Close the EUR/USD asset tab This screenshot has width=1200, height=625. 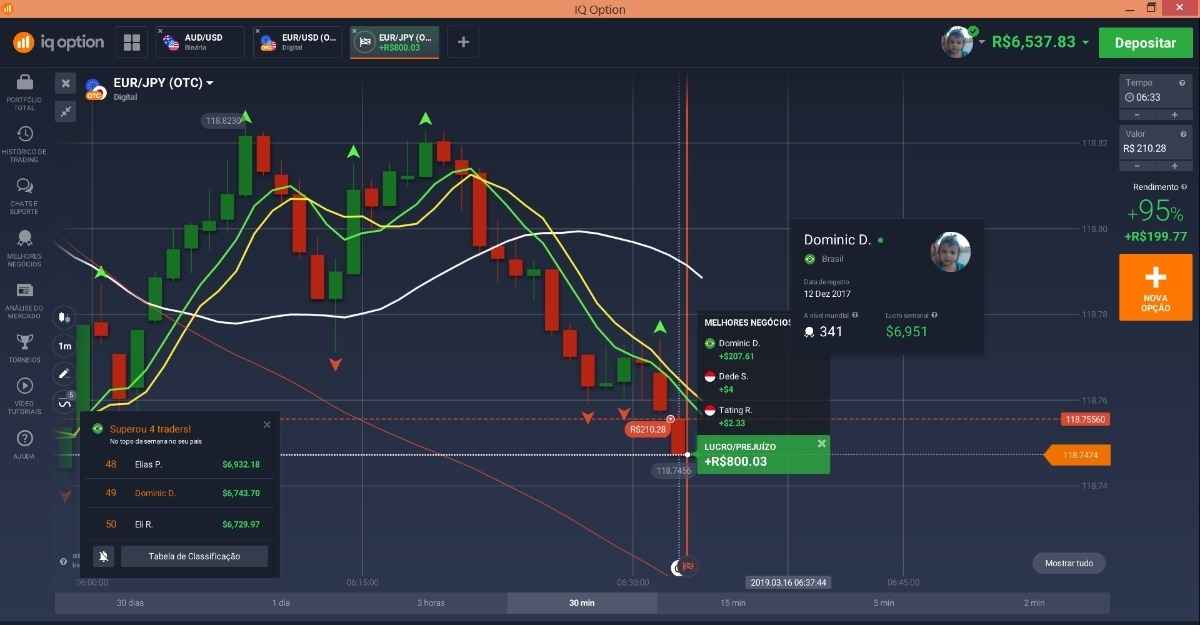click(258, 31)
